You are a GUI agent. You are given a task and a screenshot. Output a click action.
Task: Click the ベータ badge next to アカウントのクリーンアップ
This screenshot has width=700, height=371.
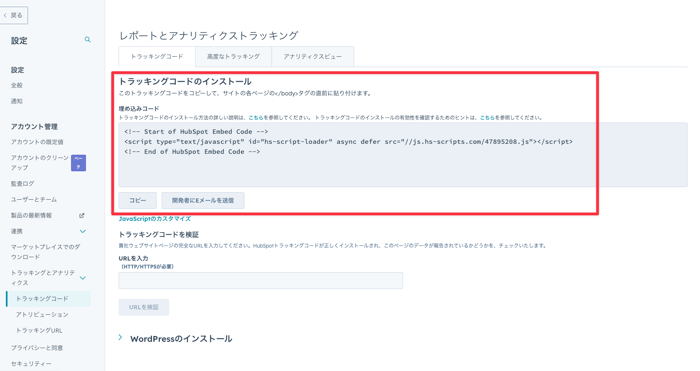pos(79,163)
